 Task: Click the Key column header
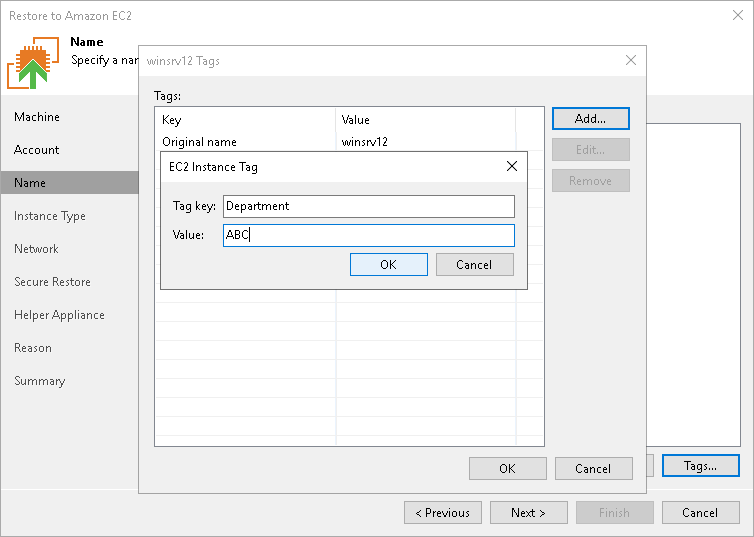pyautogui.click(x=245, y=120)
